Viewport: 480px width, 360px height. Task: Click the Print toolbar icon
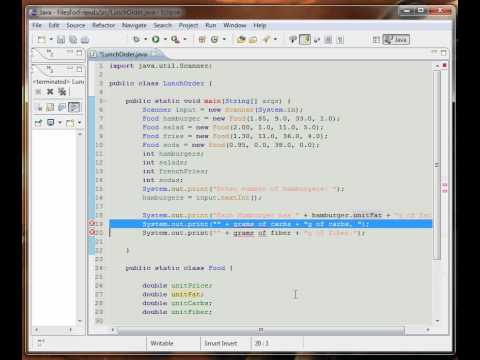tap(85, 40)
